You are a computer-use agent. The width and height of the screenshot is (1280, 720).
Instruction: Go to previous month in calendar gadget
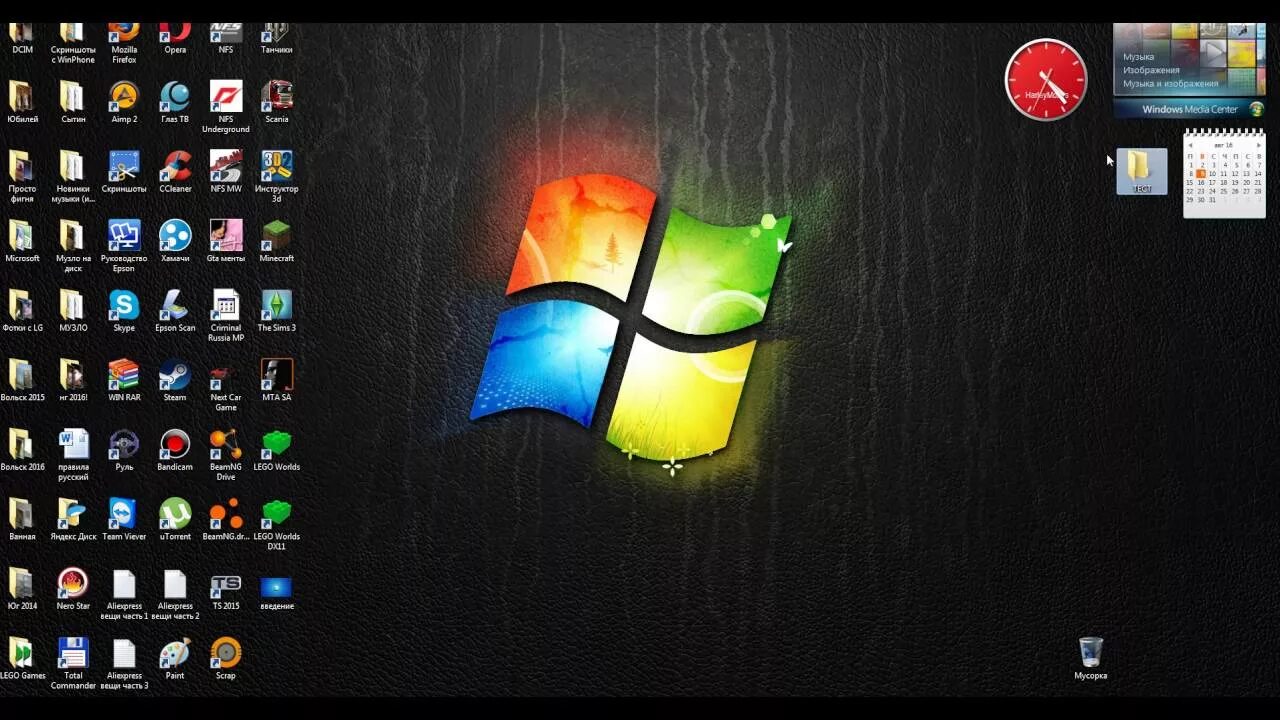[1190, 146]
